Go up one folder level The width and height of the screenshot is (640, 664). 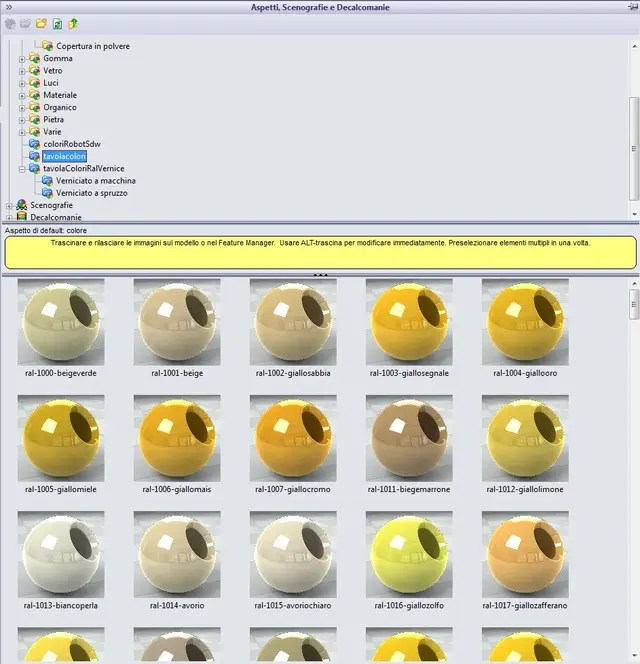click(73, 24)
